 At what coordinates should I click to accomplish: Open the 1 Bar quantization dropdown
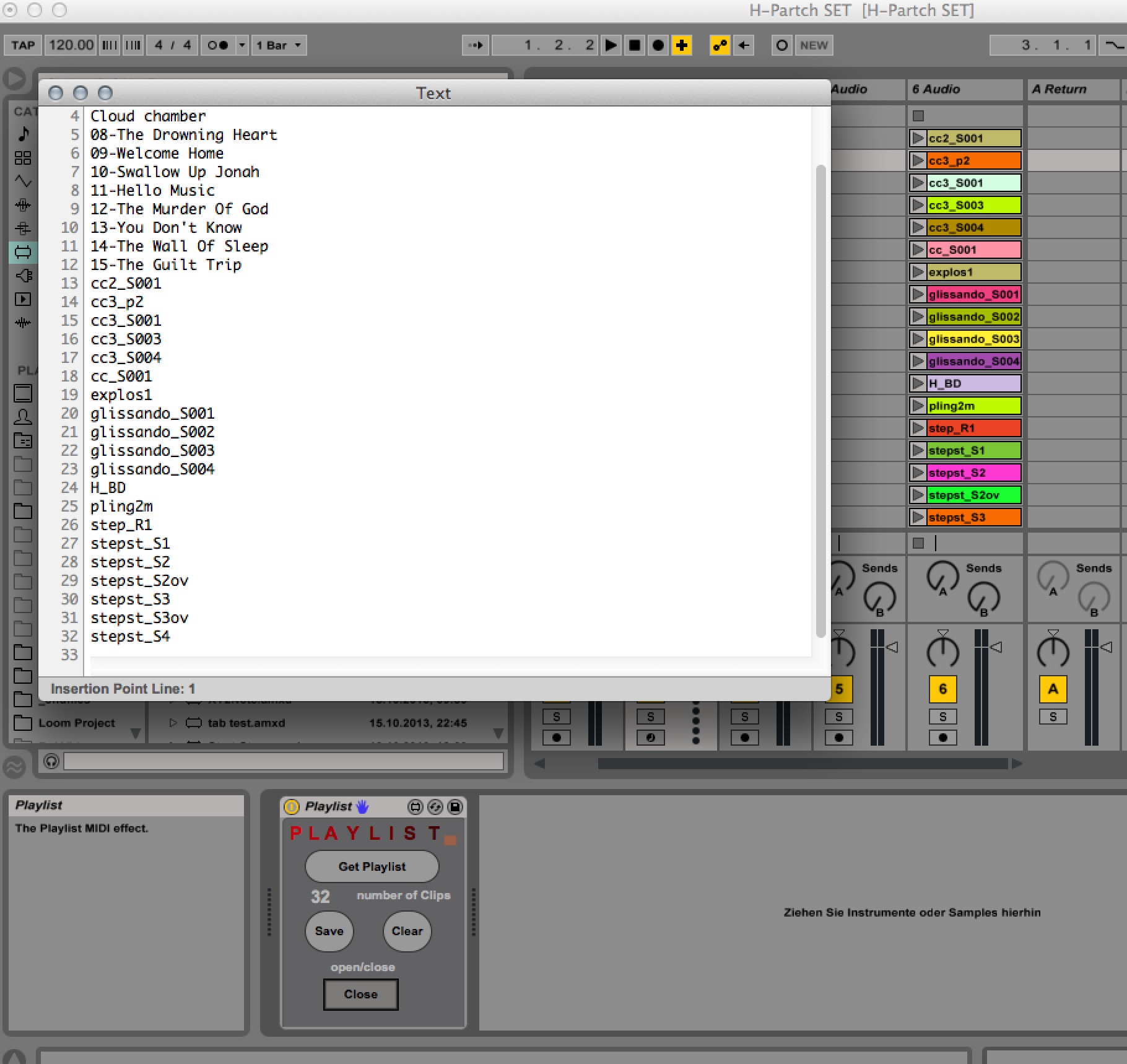[279, 45]
